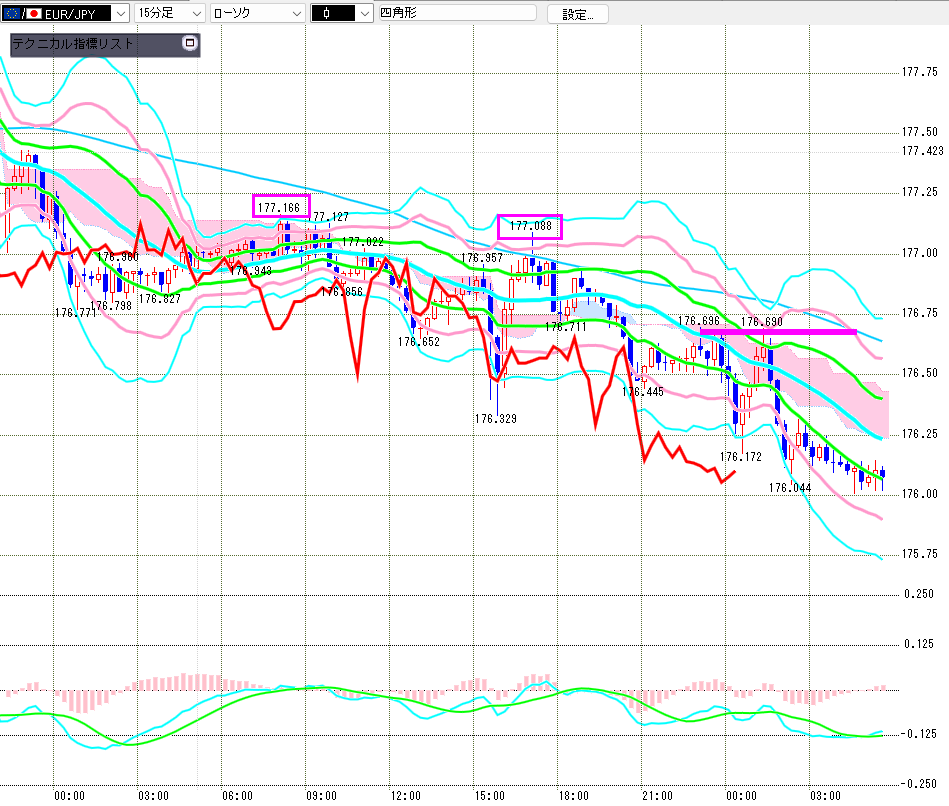Click the 176.329 low price label

[496, 418]
